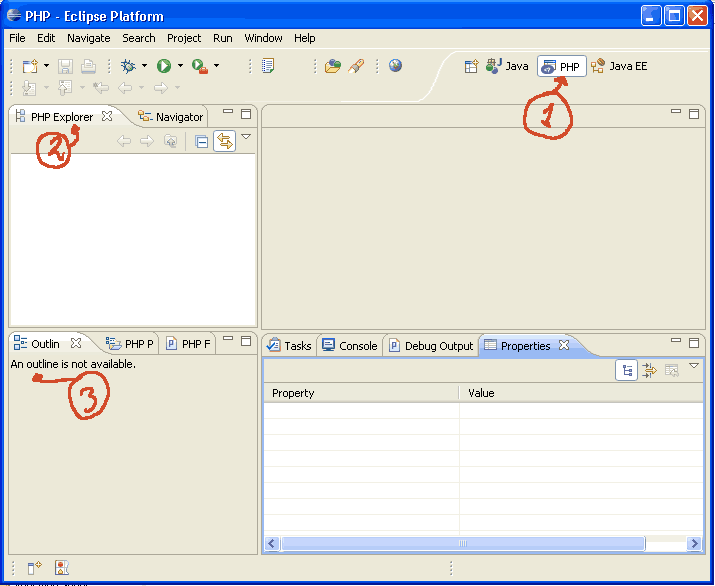This screenshot has width=715, height=586.
Task: Switch to the Java perspective
Action: 507,67
